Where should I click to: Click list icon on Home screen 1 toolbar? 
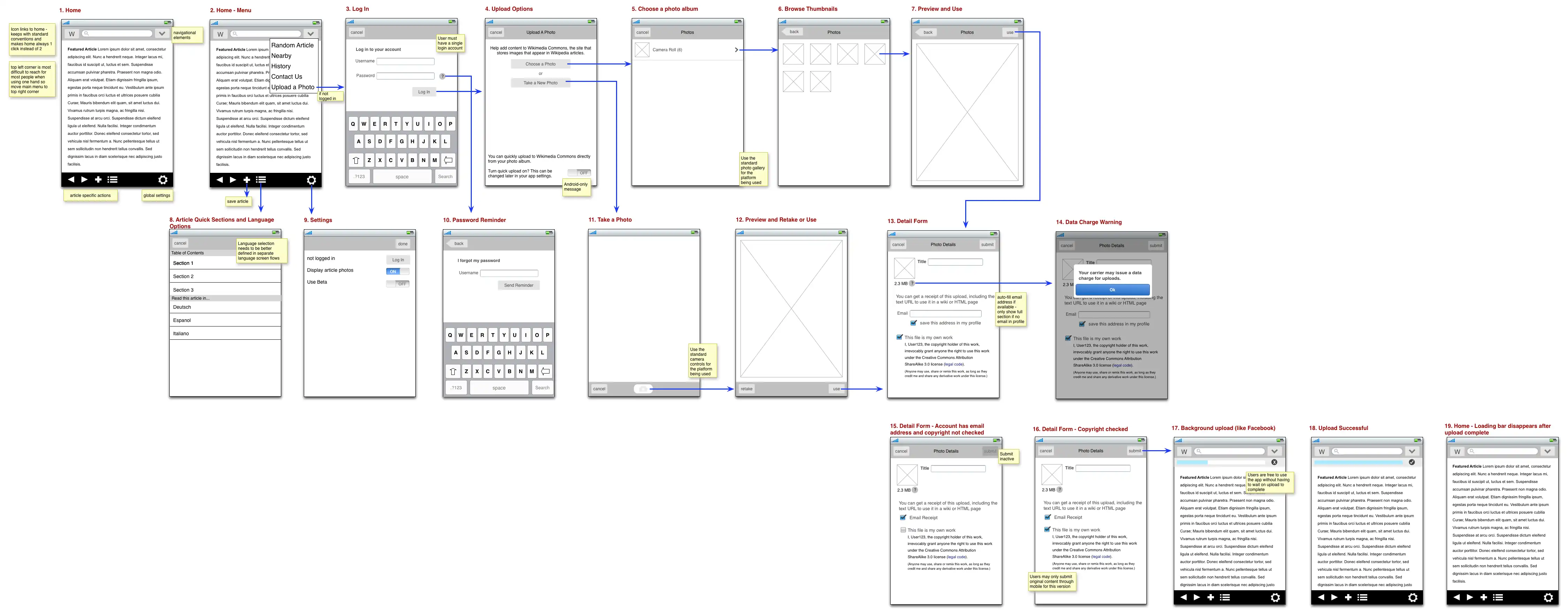point(113,180)
